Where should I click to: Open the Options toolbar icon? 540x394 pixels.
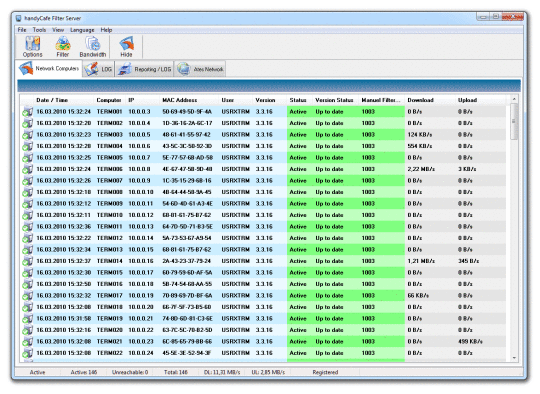32,47
